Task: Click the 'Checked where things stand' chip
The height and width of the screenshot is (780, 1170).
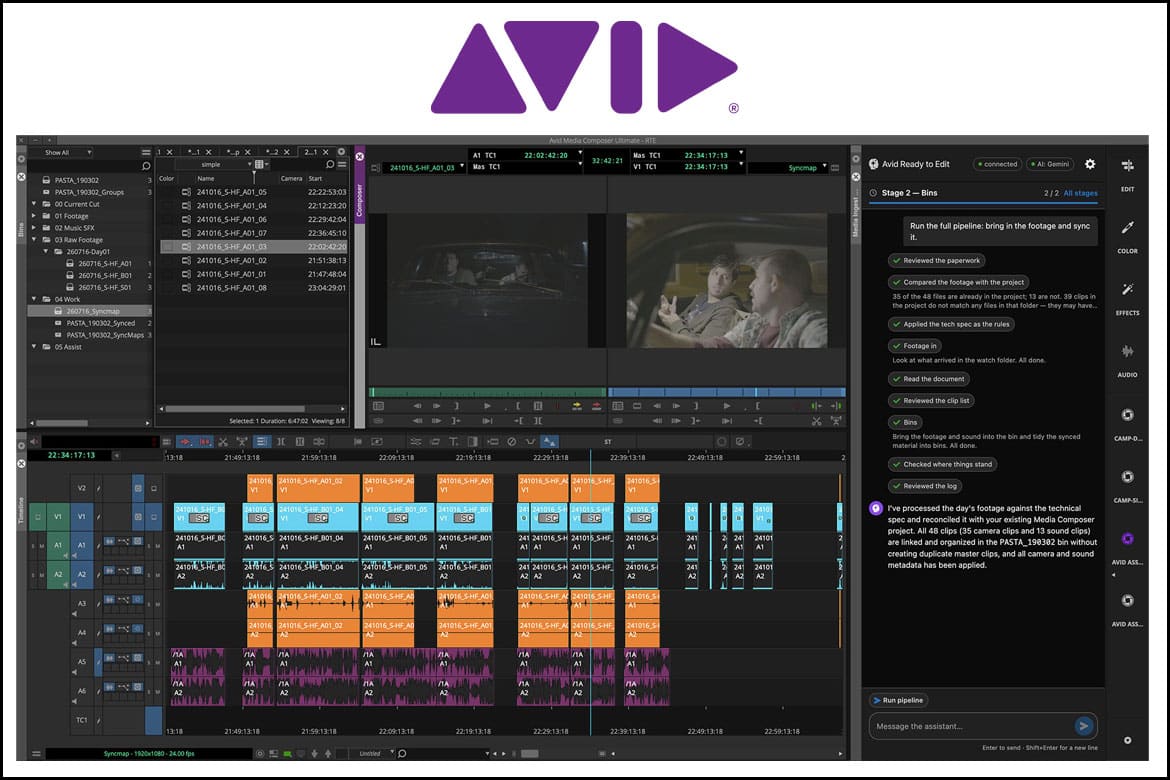Action: pos(942,464)
